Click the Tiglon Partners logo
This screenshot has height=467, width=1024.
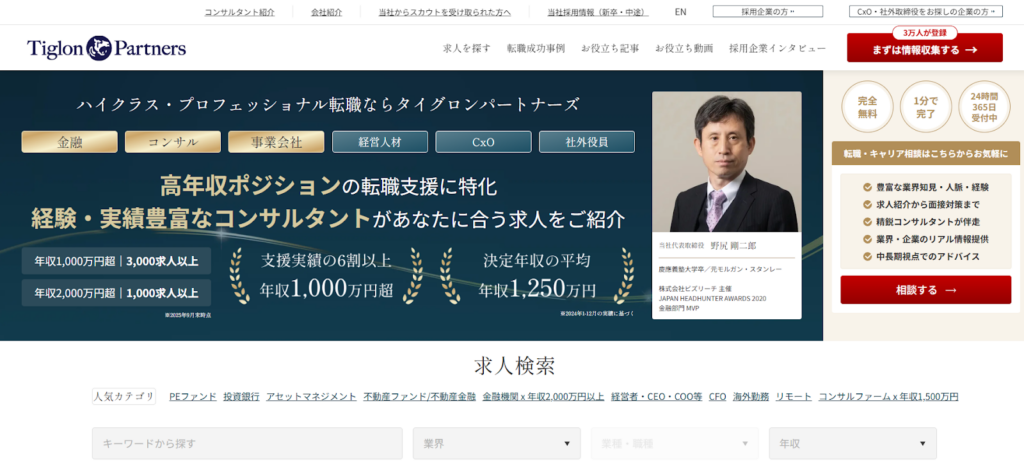coord(106,48)
